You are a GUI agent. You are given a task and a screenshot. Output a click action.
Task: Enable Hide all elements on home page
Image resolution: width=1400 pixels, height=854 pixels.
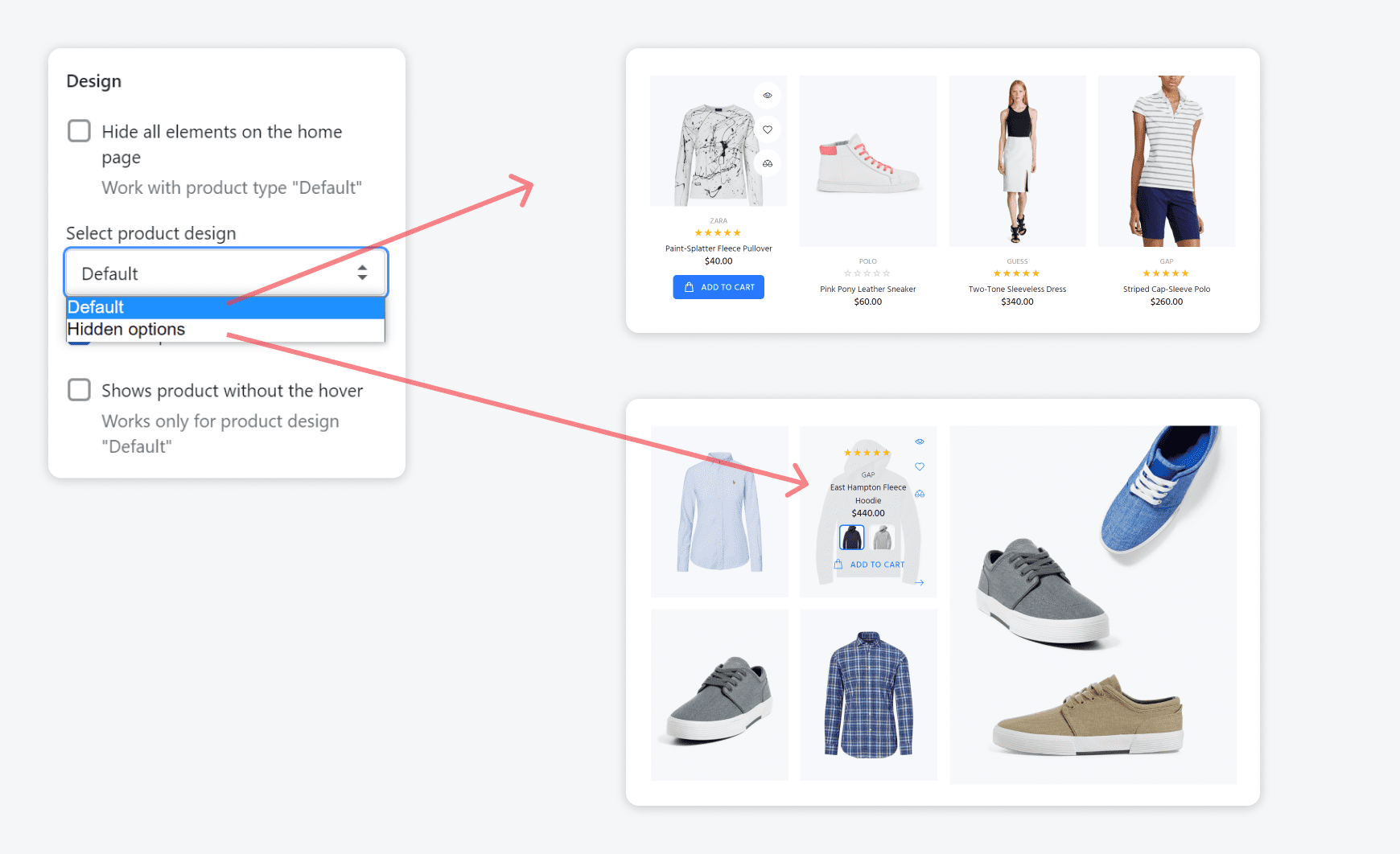pos(79,131)
